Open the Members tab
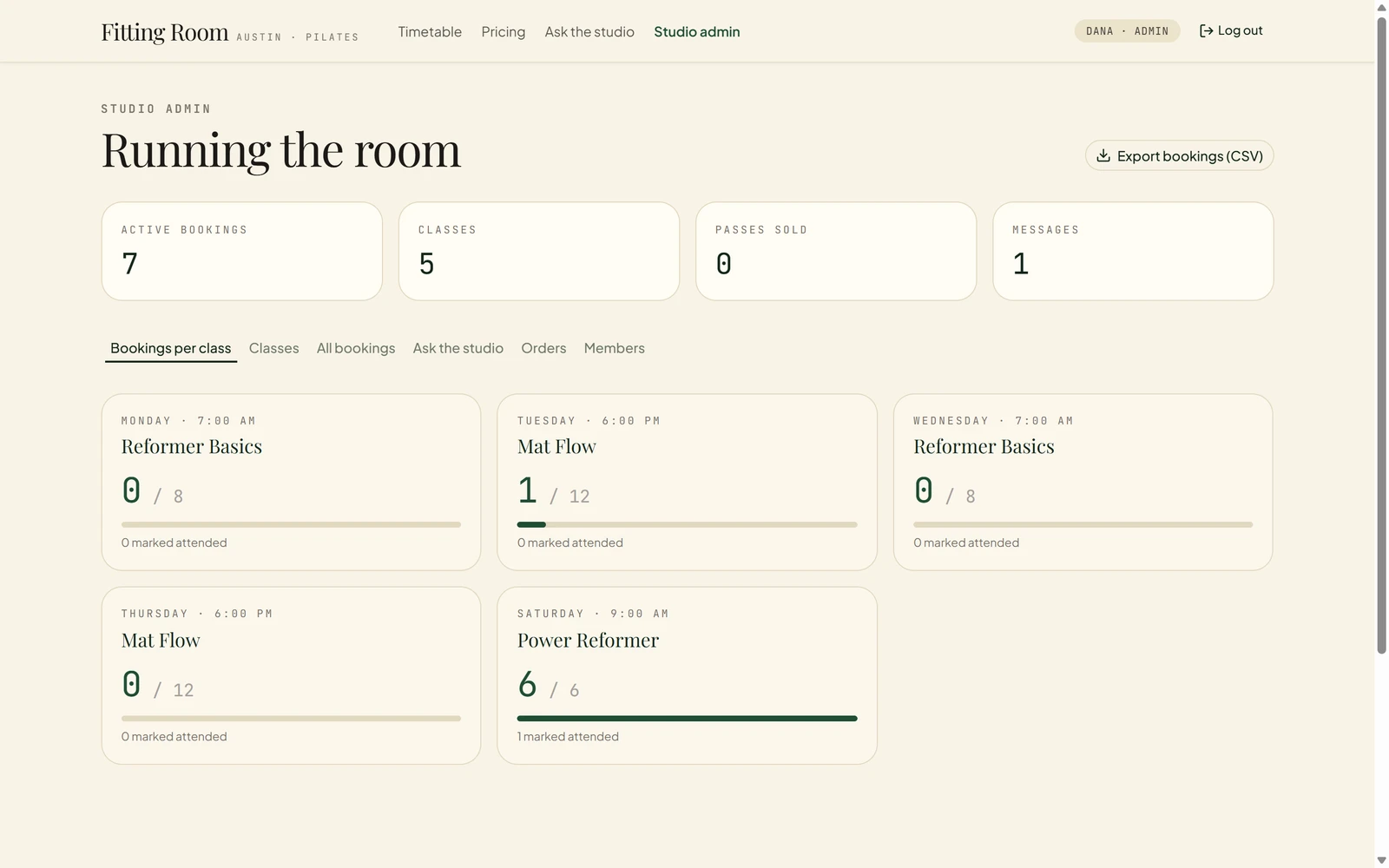This screenshot has height=868, width=1389. (x=615, y=348)
